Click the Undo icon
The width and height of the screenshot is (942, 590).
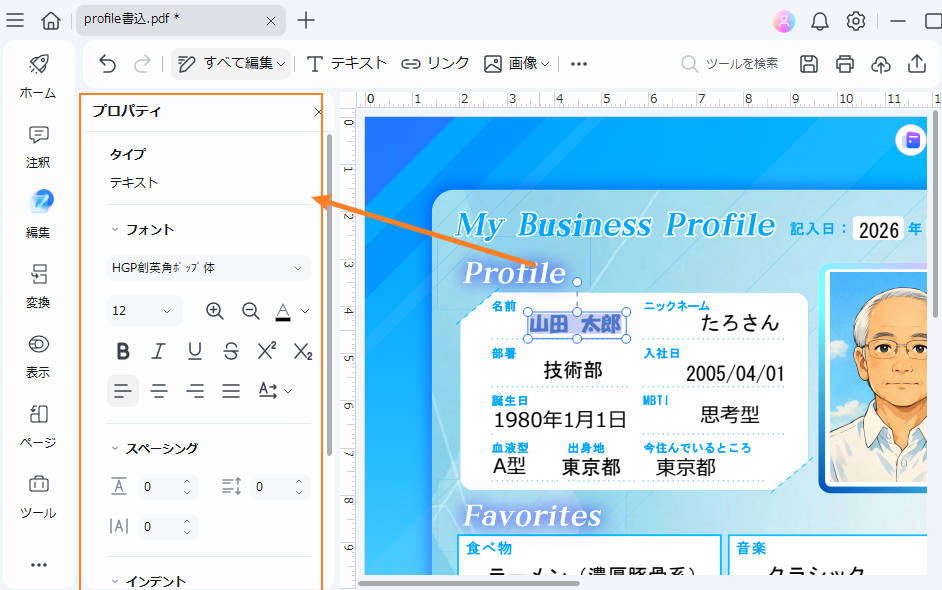[108, 62]
